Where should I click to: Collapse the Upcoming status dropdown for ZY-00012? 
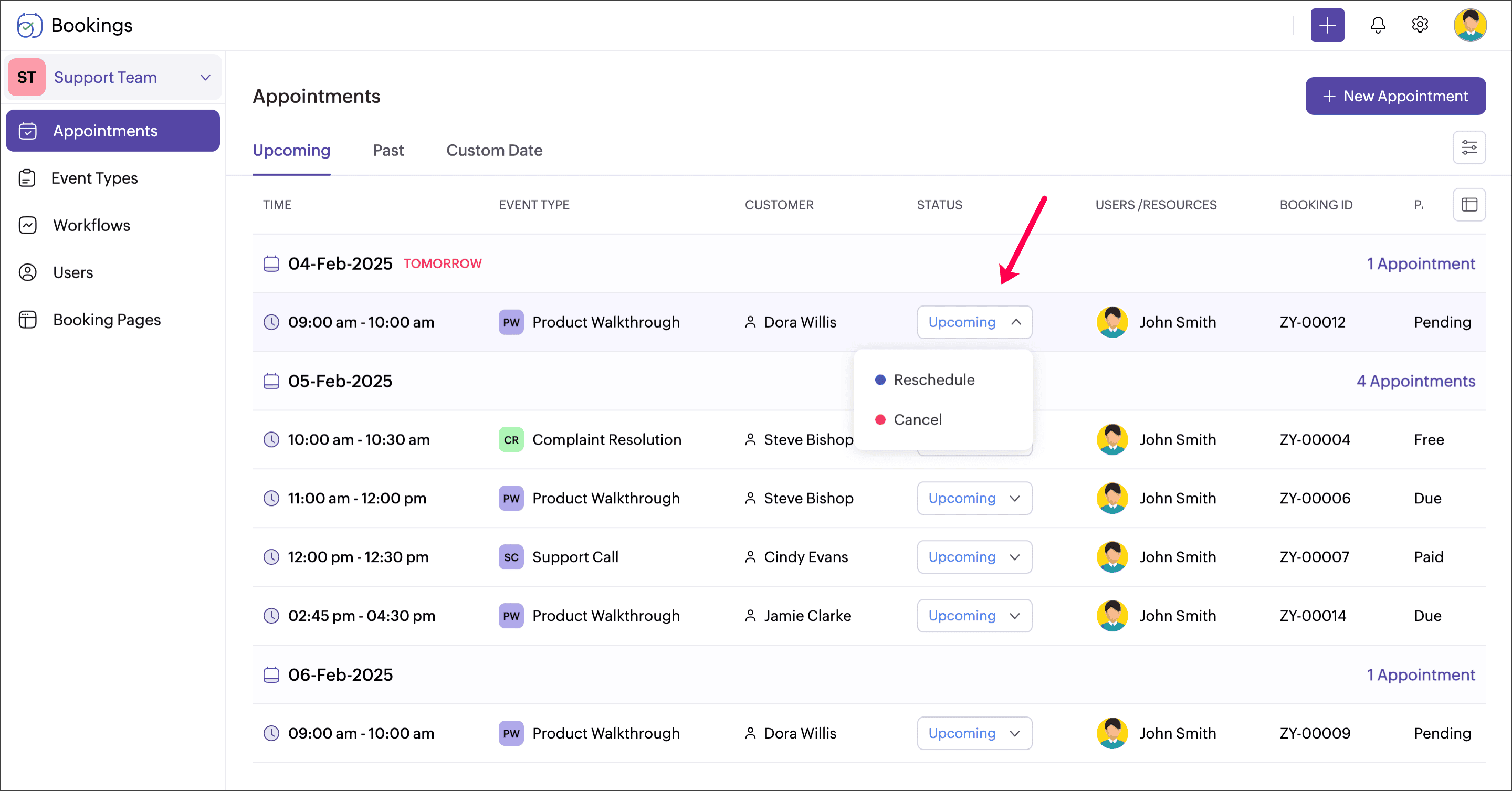974,322
